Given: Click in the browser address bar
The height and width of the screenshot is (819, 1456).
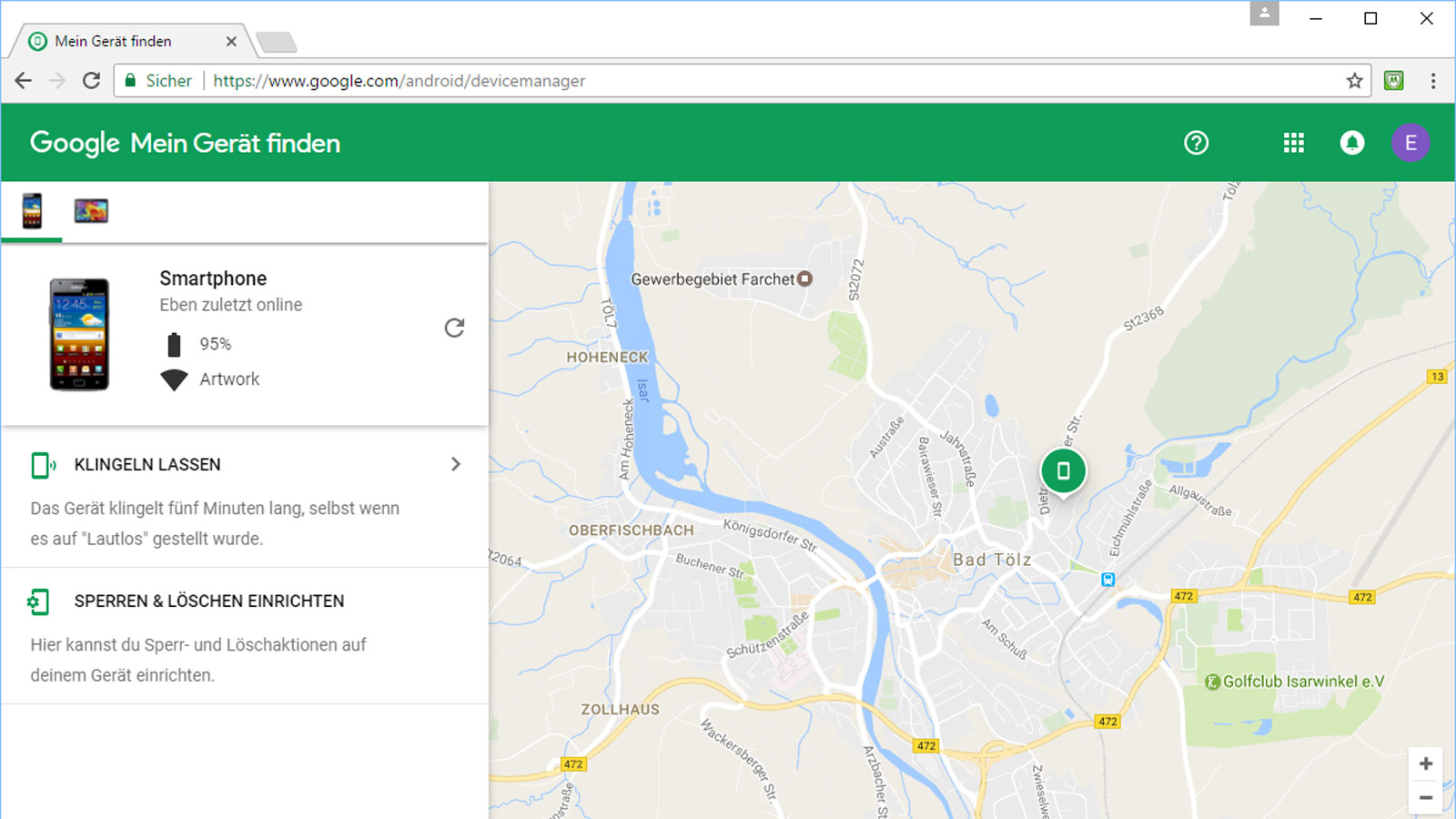Looking at the screenshot, I should [x=637, y=80].
